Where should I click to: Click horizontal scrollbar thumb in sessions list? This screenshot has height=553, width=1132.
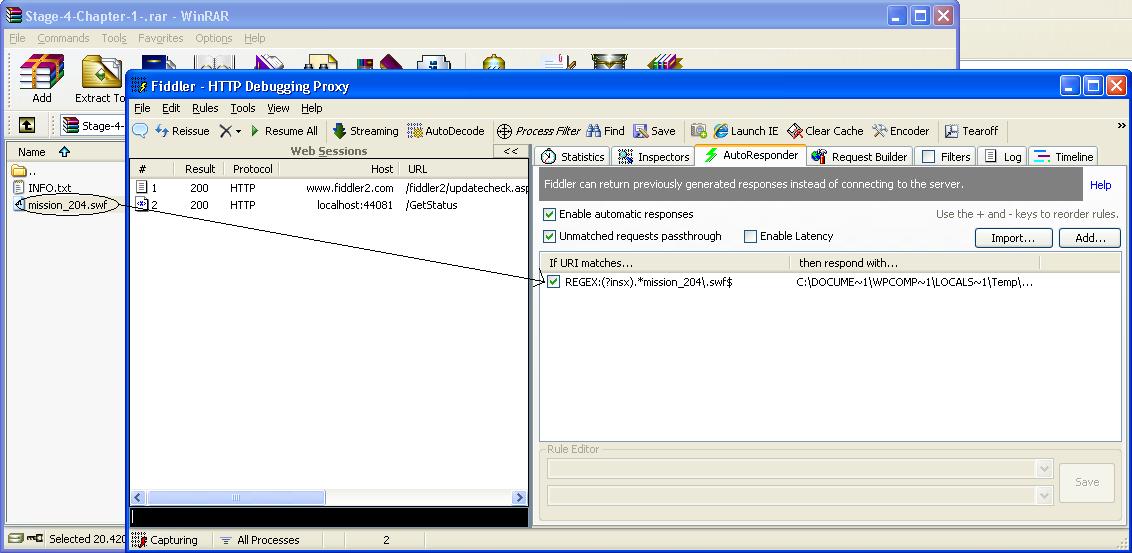(236, 498)
